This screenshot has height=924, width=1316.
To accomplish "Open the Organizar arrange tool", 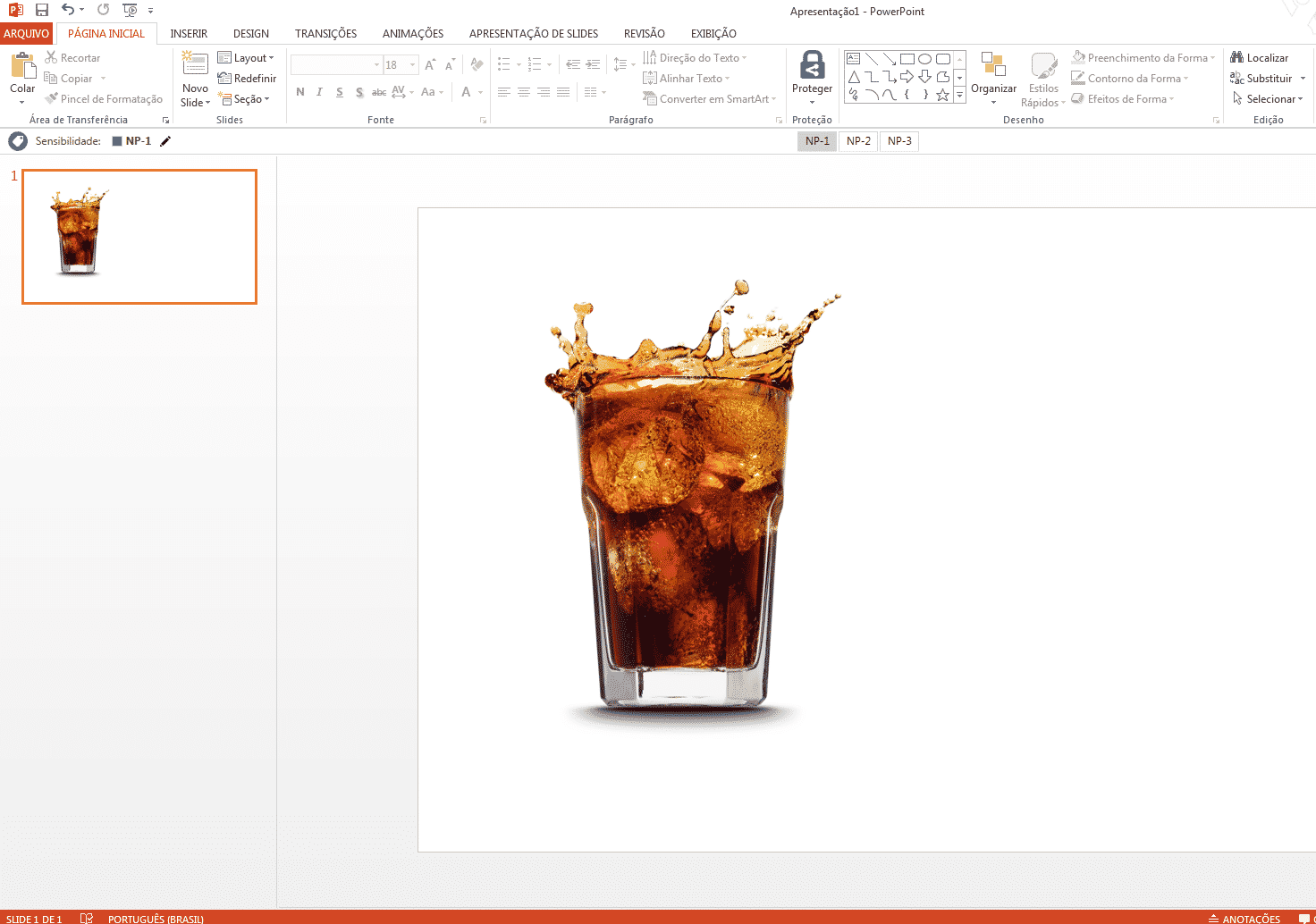I will tap(993, 78).
